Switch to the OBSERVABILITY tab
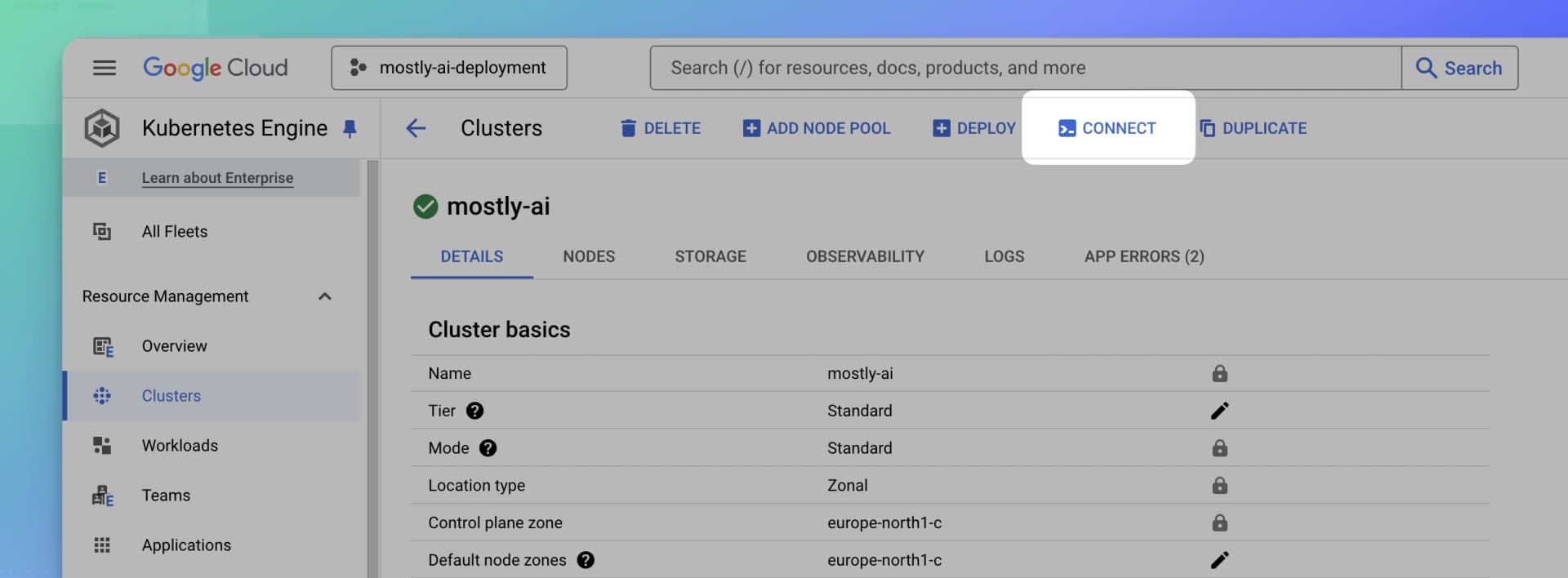 click(x=865, y=256)
